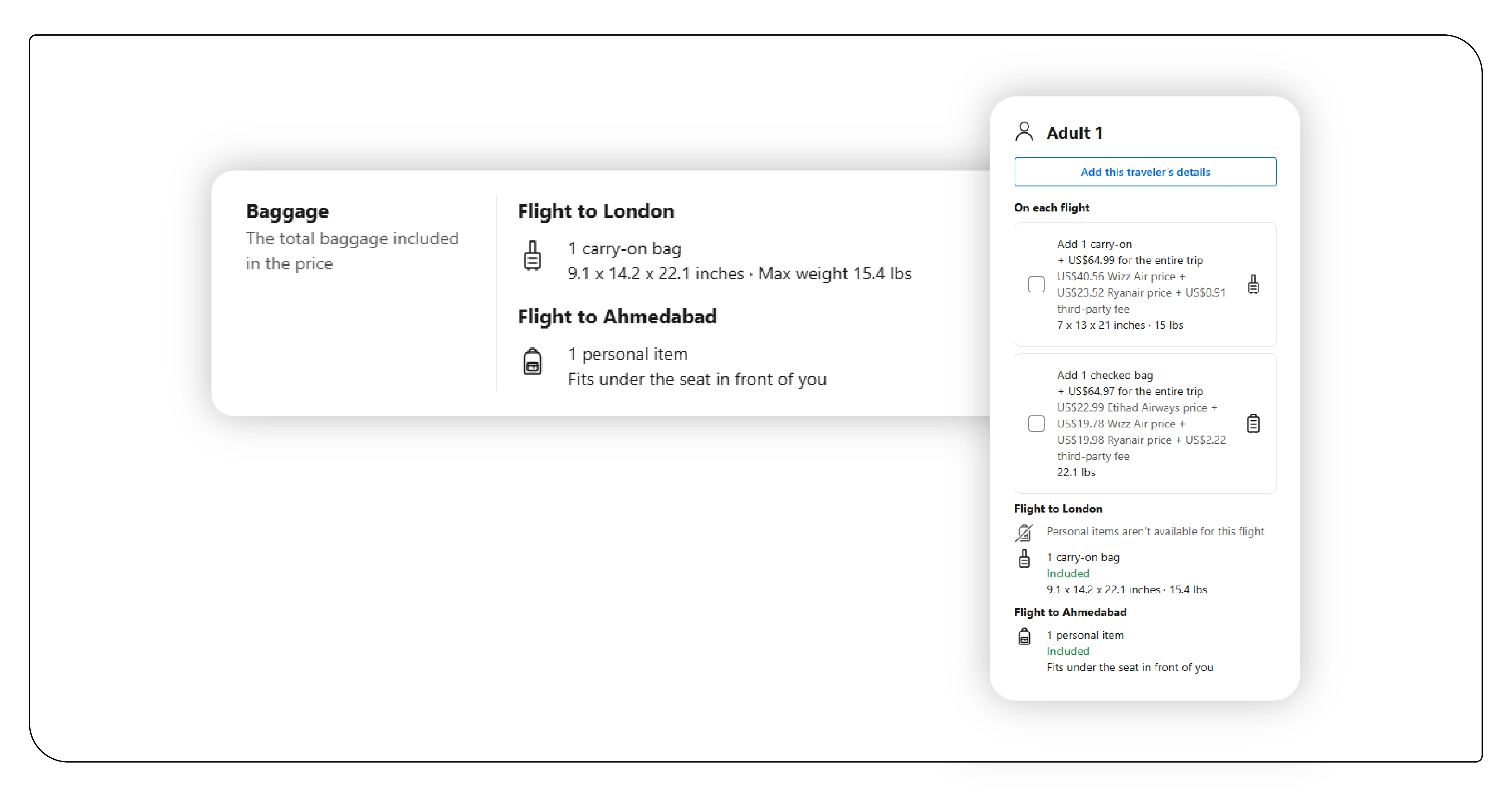This screenshot has width=1512, height=797.
Task: Click the carry-on bag icon under Flight to London in Baggage card
Action: [532, 256]
